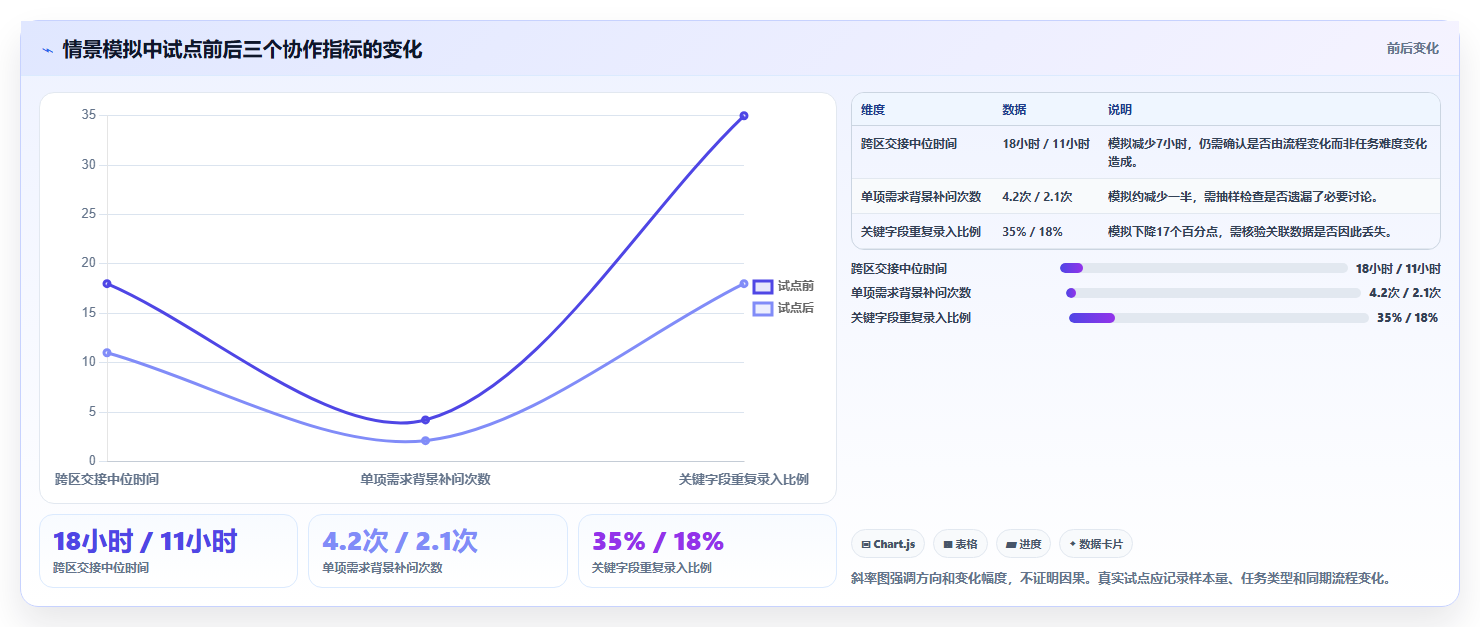Image resolution: width=1480 pixels, height=627 pixels.
Task: Click the 数据 table column header
Action: [x=1014, y=110]
